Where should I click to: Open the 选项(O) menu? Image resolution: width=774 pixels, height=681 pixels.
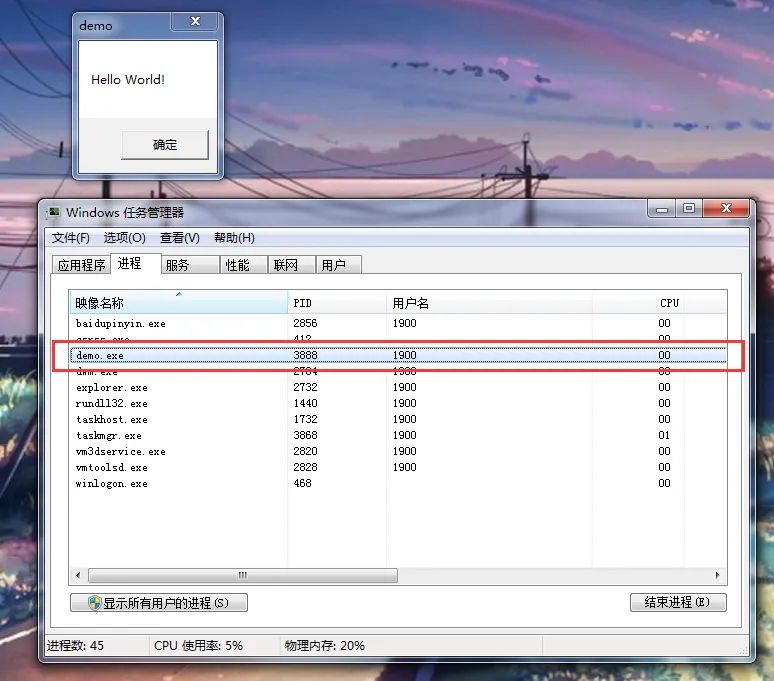tap(124, 238)
